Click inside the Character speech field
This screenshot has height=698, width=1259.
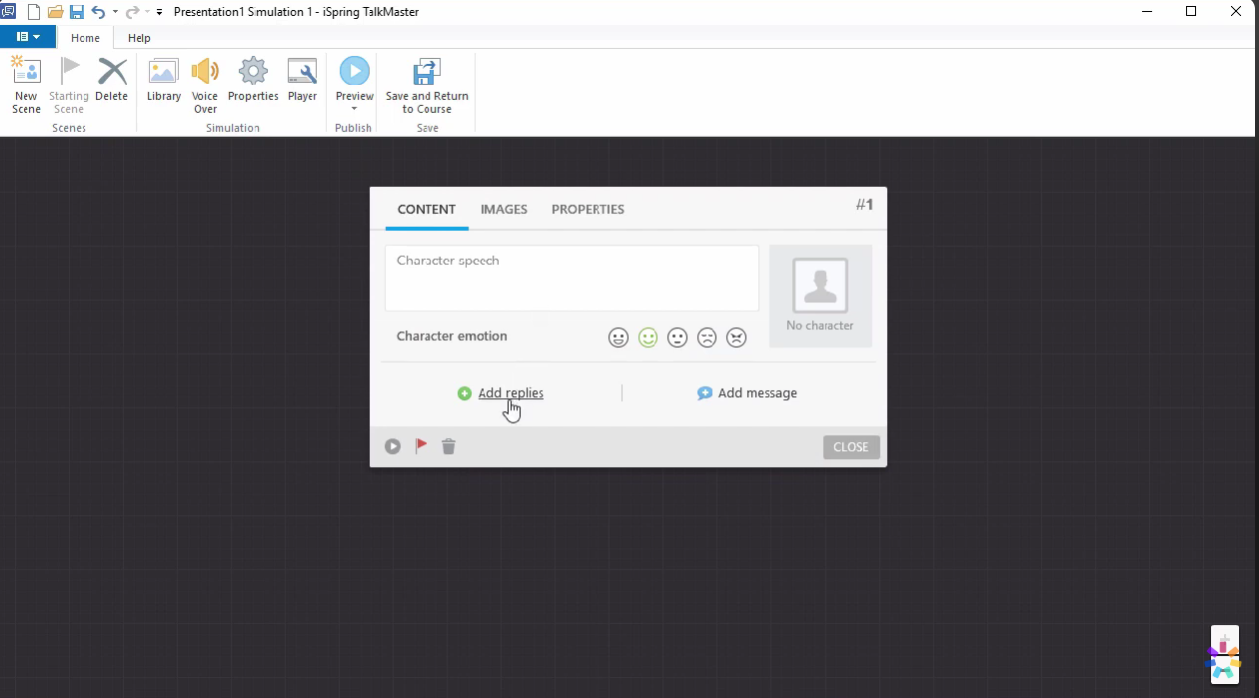coord(570,277)
